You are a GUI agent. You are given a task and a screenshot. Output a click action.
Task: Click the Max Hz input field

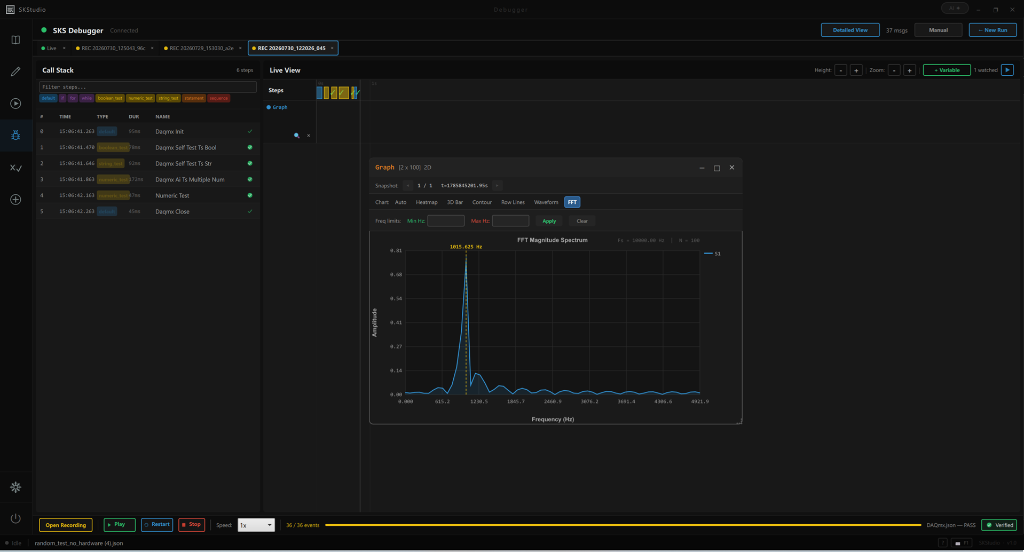(x=510, y=221)
